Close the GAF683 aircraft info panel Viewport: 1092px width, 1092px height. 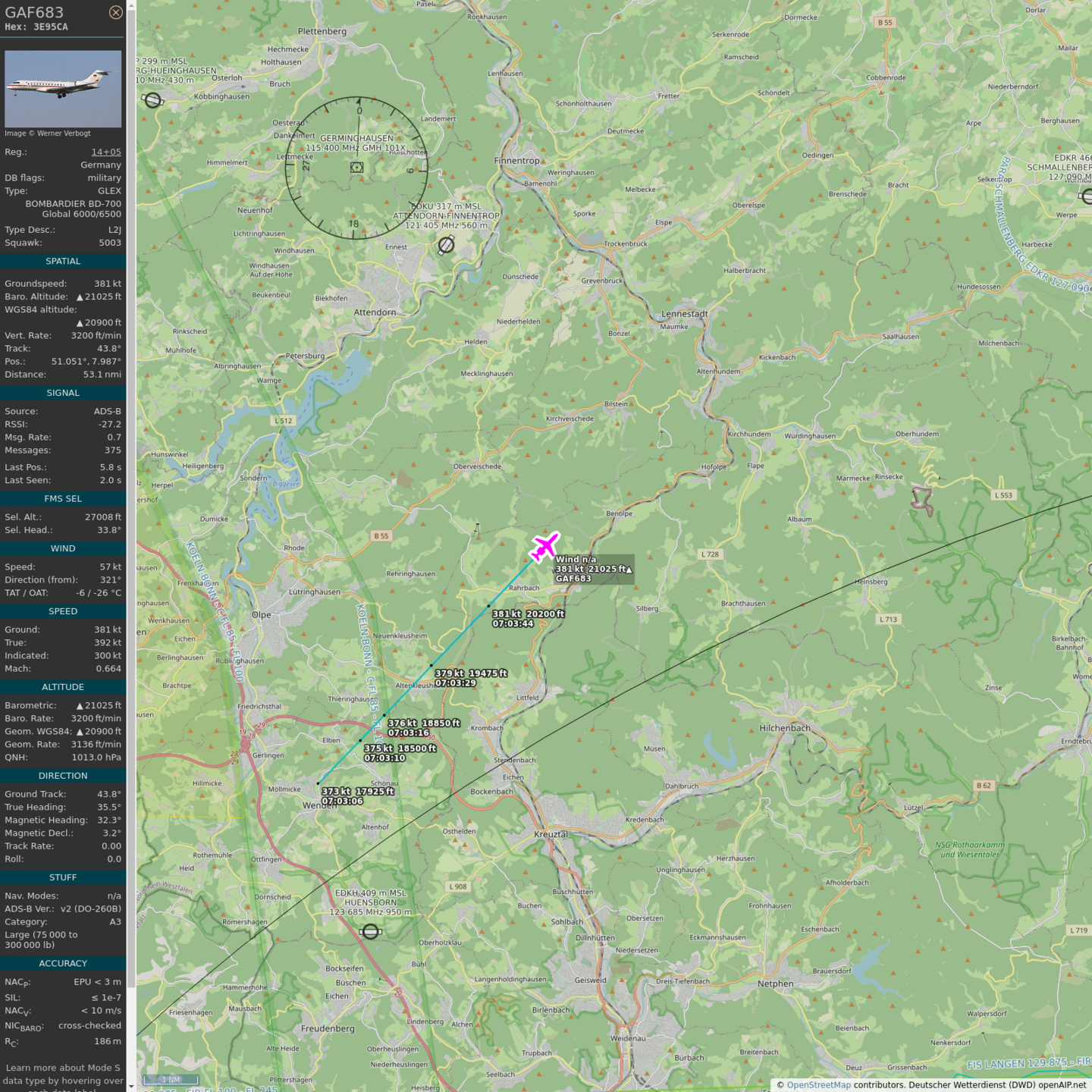[x=115, y=12]
